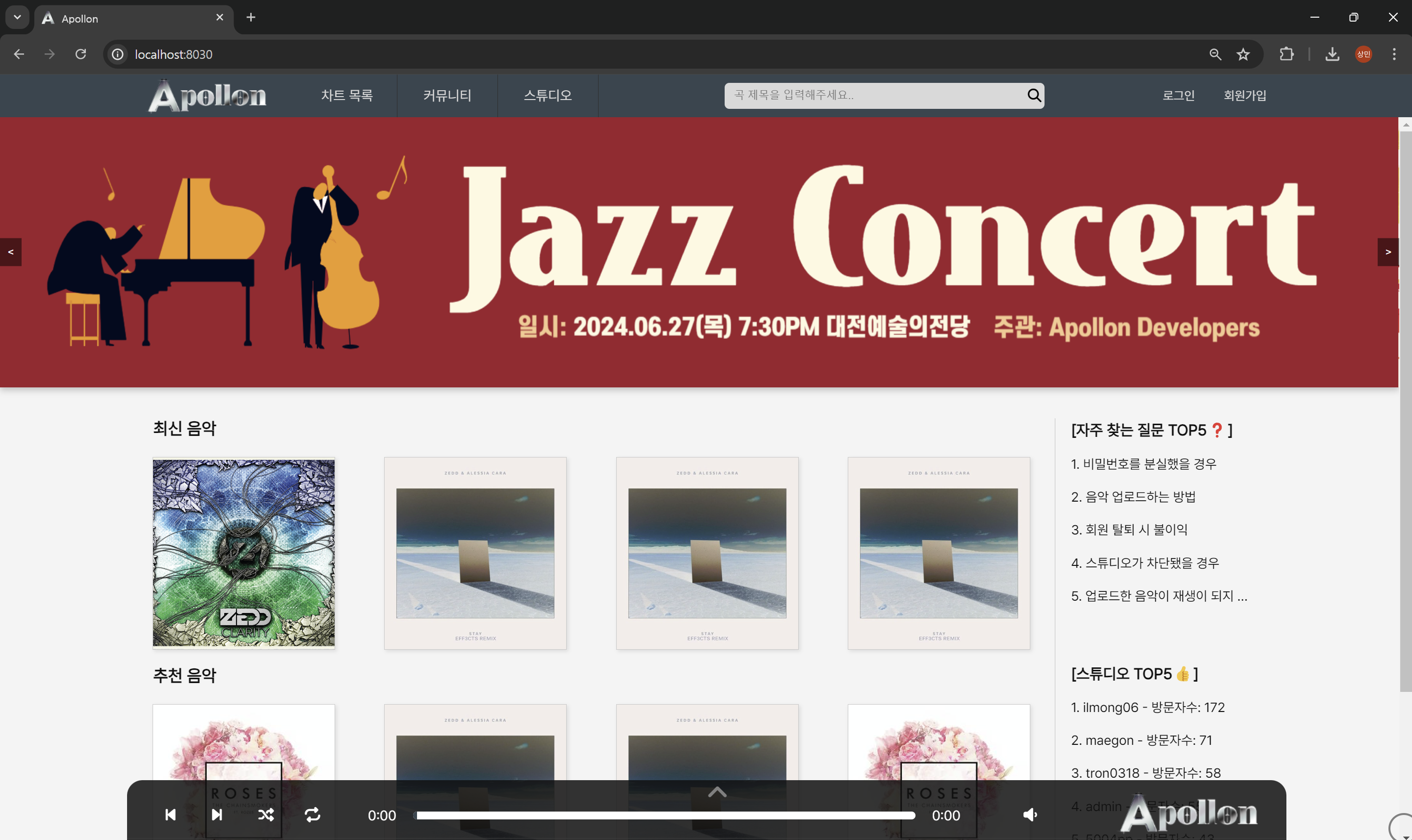The height and width of the screenshot is (840, 1412).
Task: Expand the player with the up chevron
Action: pyautogui.click(x=717, y=792)
